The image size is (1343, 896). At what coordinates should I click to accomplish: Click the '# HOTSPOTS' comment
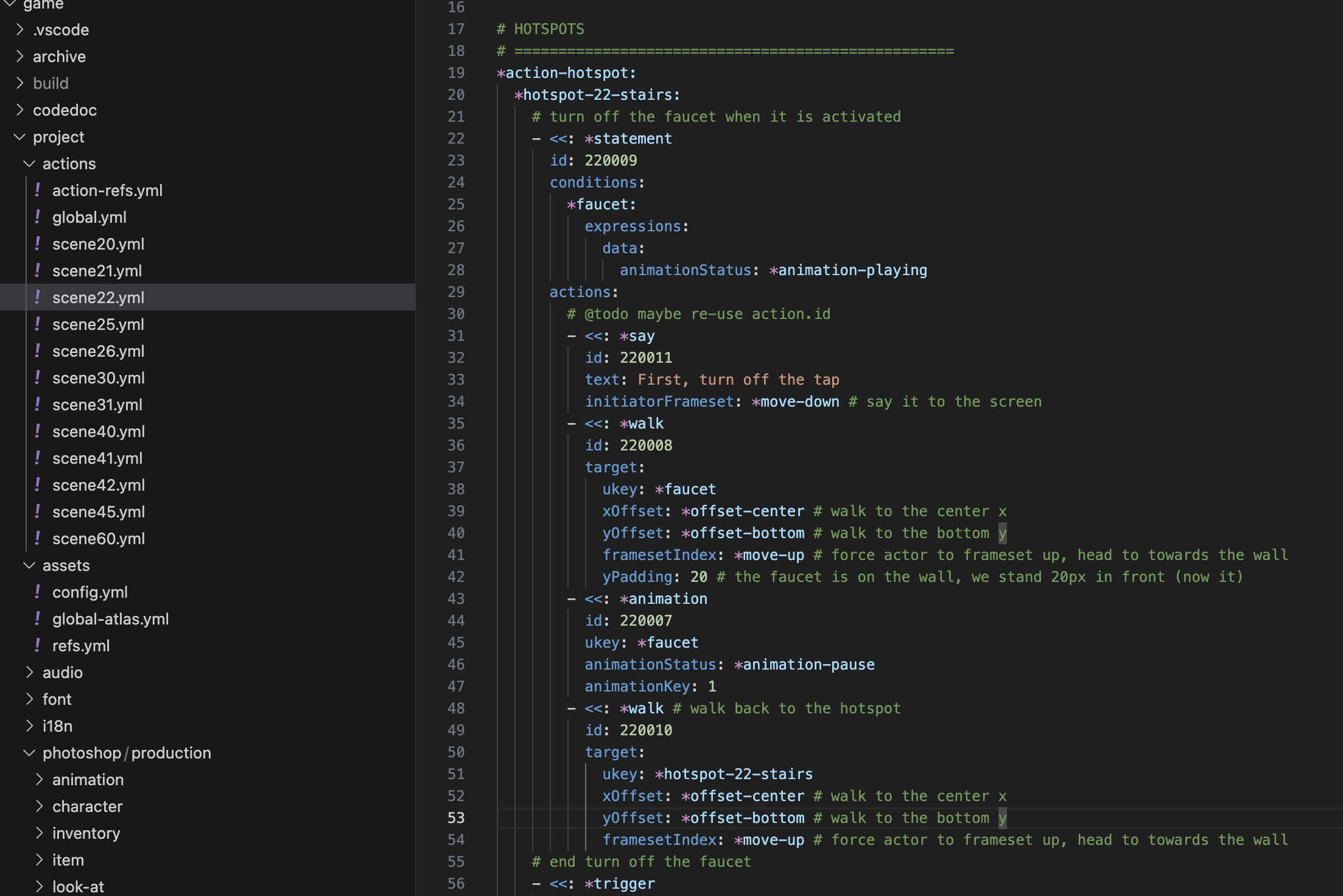coord(541,29)
